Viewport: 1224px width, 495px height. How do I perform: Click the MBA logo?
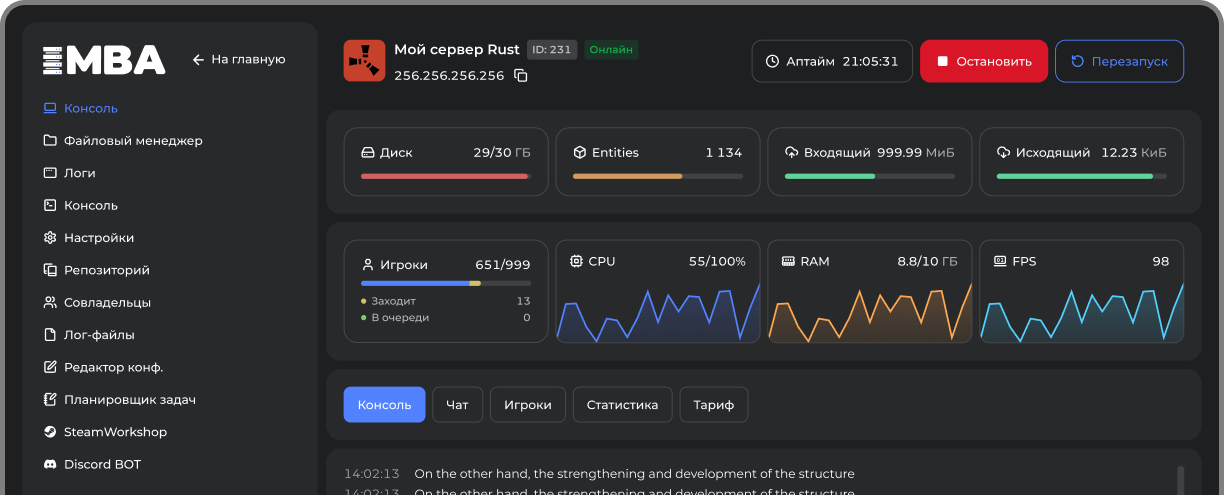pos(104,60)
